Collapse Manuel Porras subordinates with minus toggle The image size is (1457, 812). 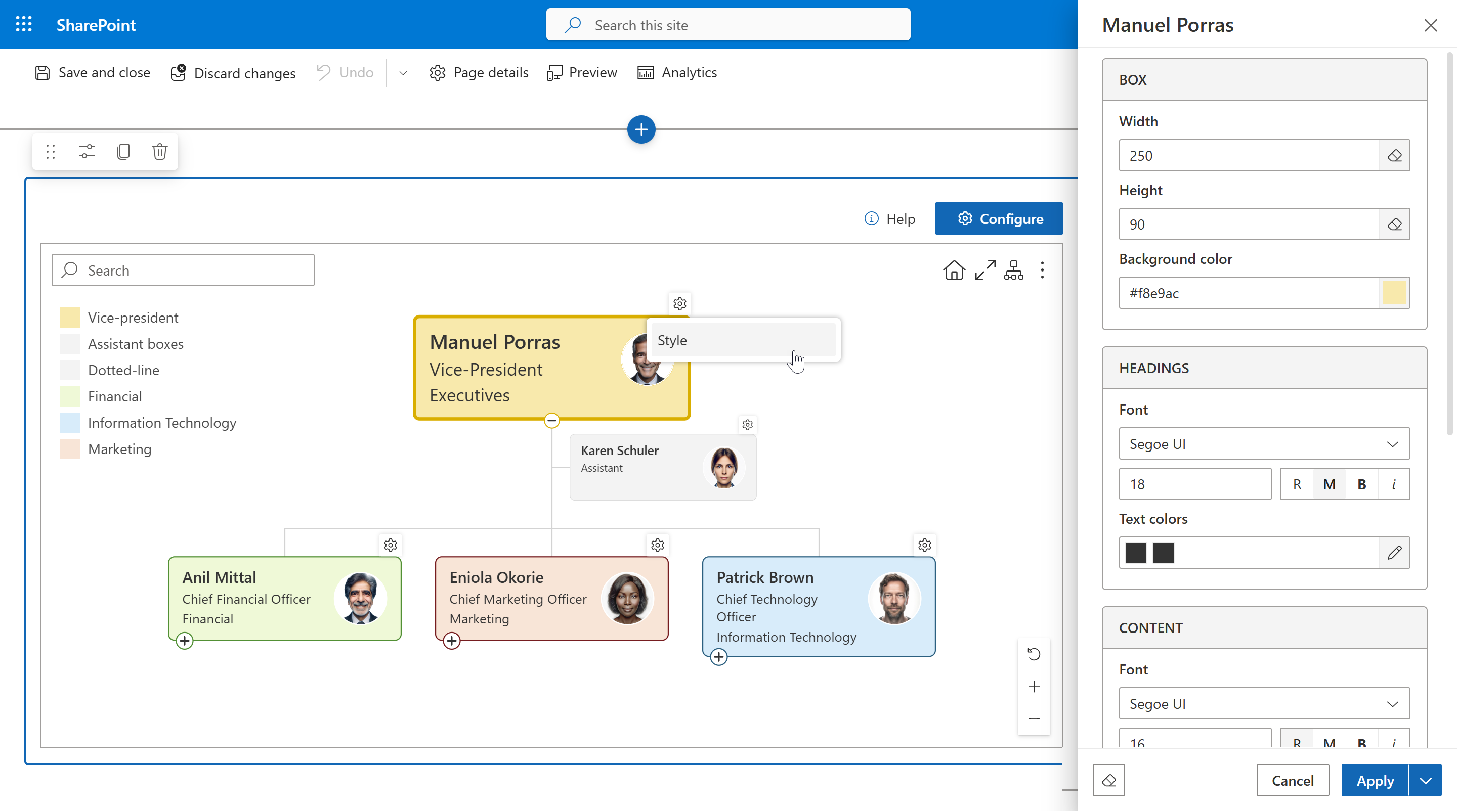(551, 420)
